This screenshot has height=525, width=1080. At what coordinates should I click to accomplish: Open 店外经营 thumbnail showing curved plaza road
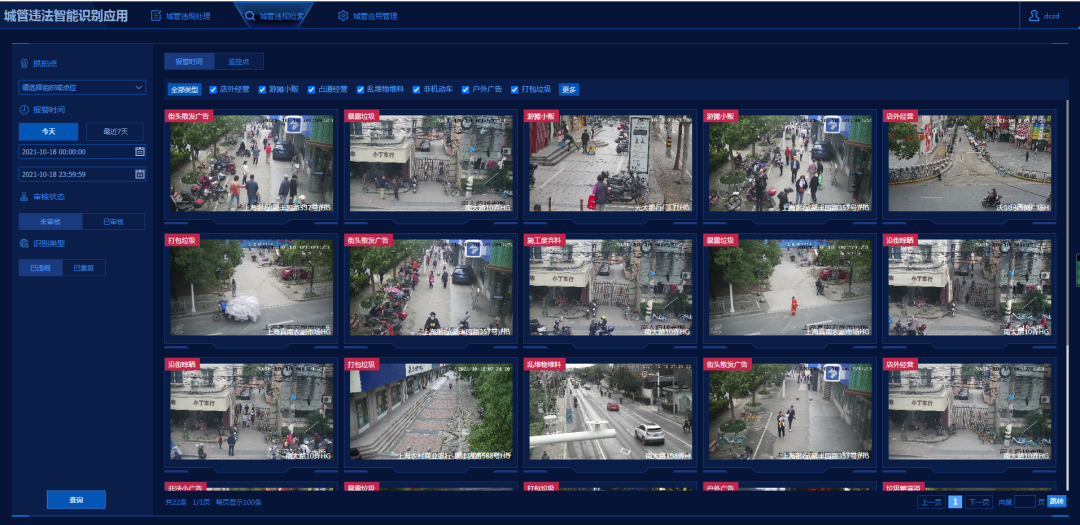(969, 162)
